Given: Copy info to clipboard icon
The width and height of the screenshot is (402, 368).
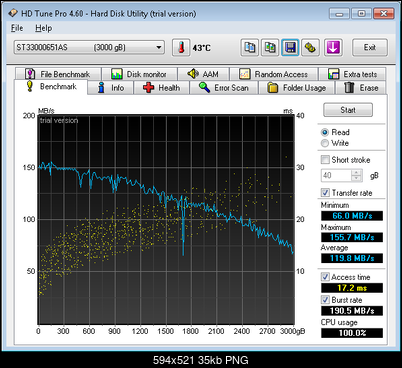Looking at the screenshot, I should pos(249,47).
